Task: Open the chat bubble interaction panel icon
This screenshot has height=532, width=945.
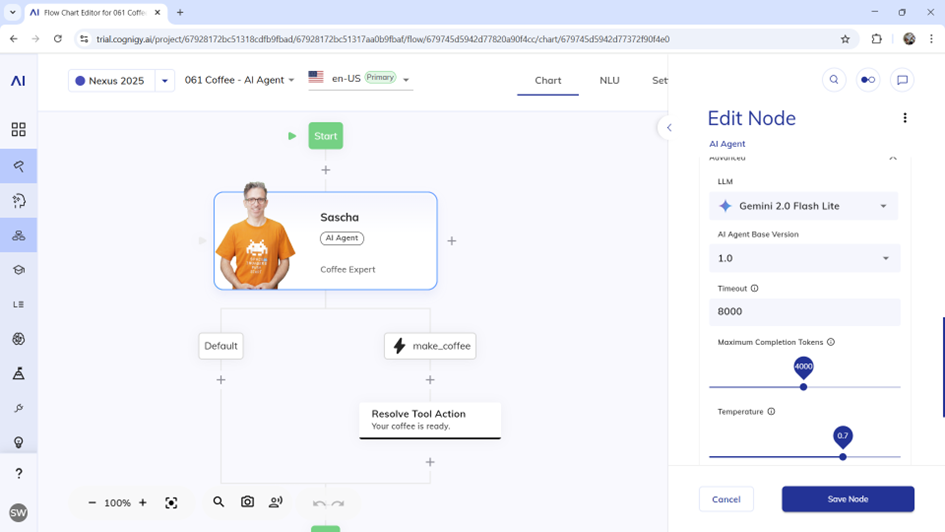Action: click(902, 80)
